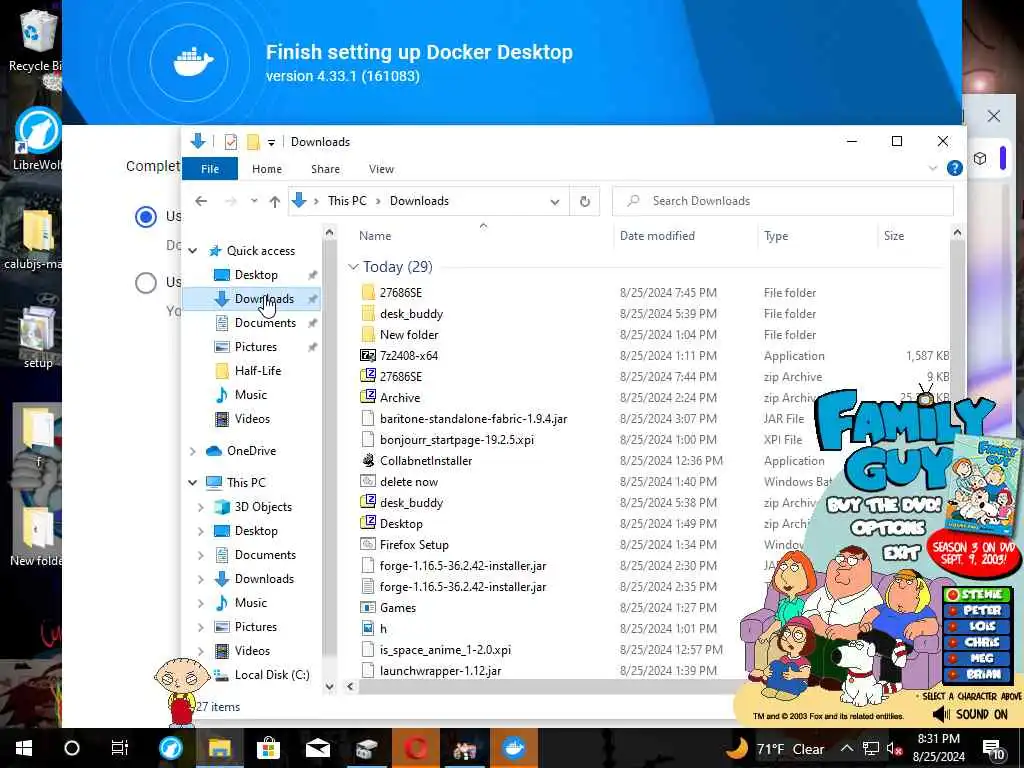Select bonjourr_startpage-19.2.5.xpi file
1024x768 pixels.
tap(456, 440)
